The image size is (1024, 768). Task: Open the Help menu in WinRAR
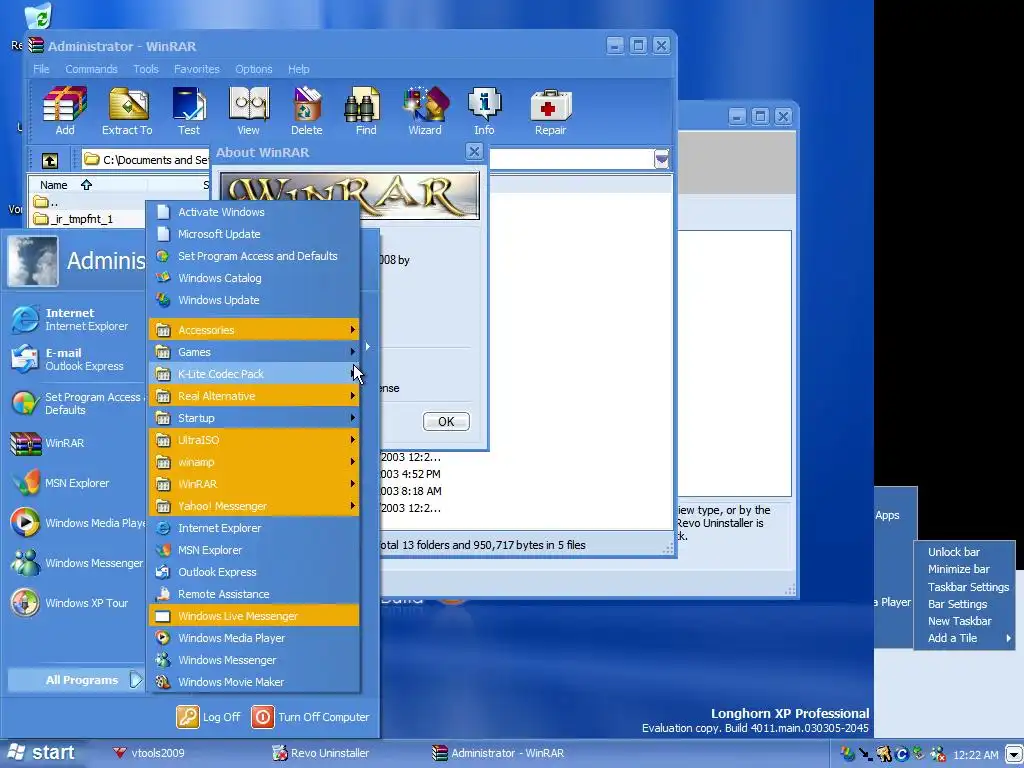298,69
